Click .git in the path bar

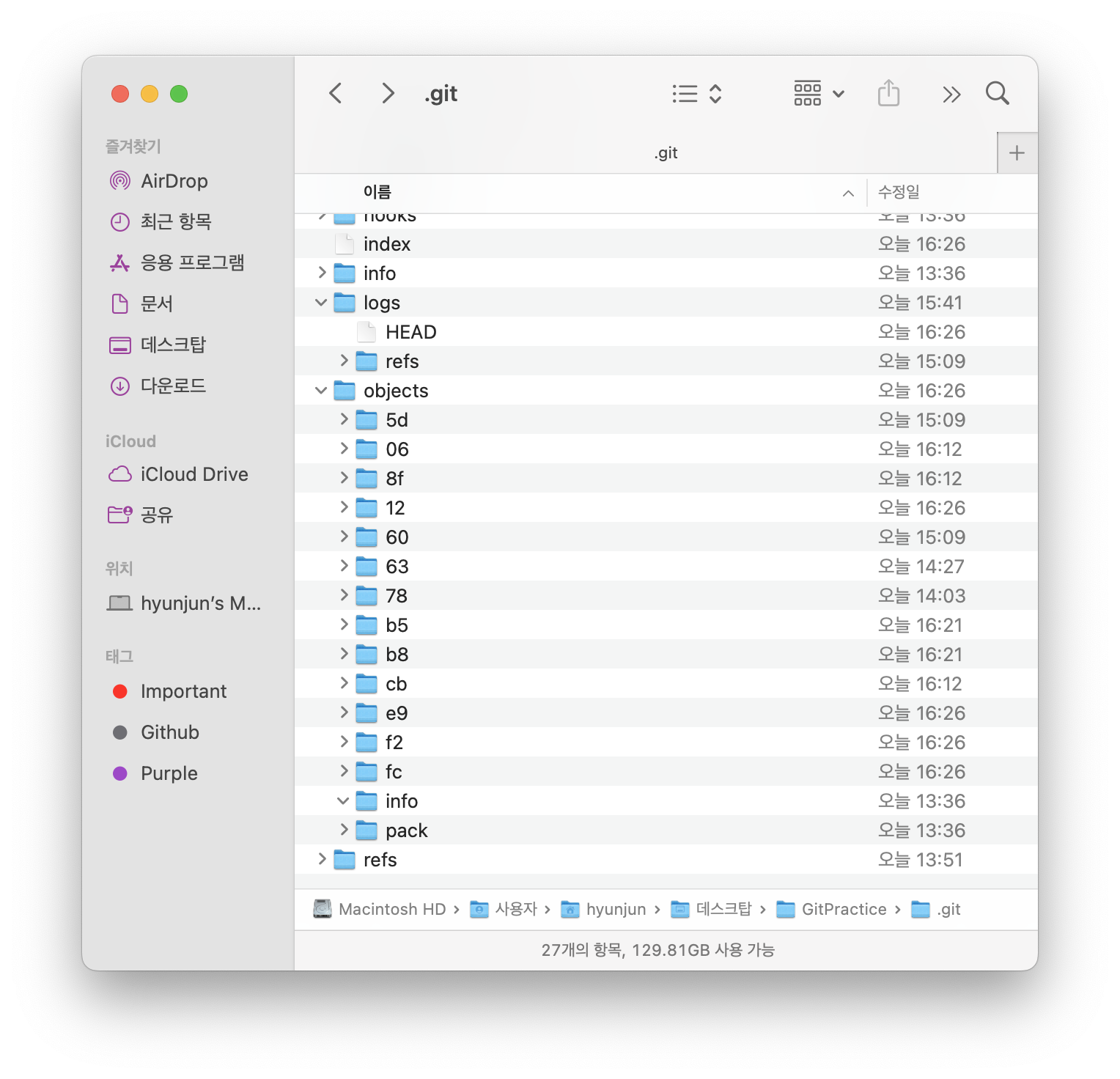pos(936,909)
